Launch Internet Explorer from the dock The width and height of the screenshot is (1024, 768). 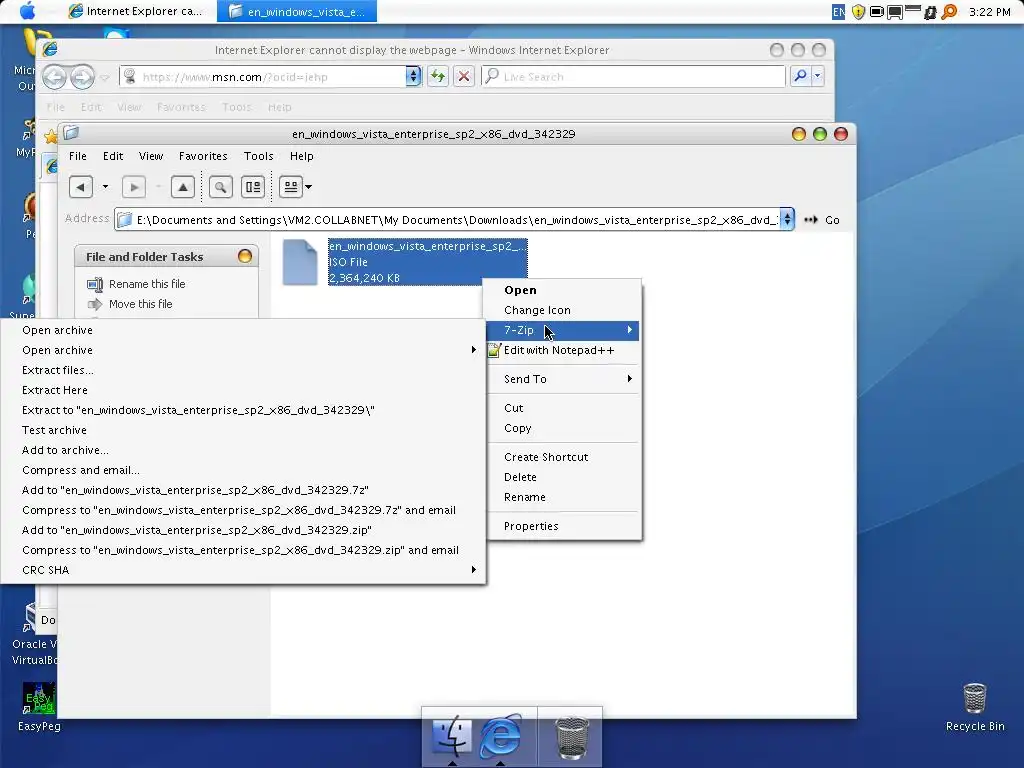tap(501, 737)
